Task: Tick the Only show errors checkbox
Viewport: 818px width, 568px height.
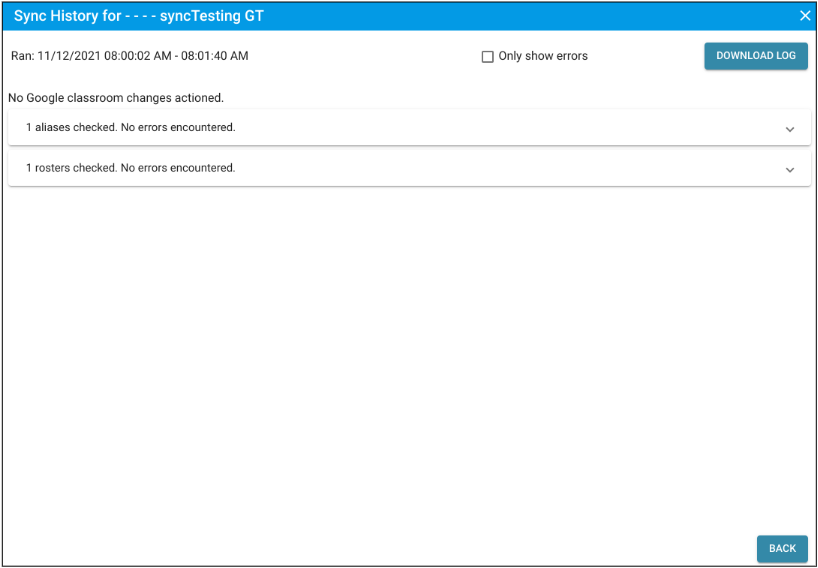Action: [x=487, y=57]
